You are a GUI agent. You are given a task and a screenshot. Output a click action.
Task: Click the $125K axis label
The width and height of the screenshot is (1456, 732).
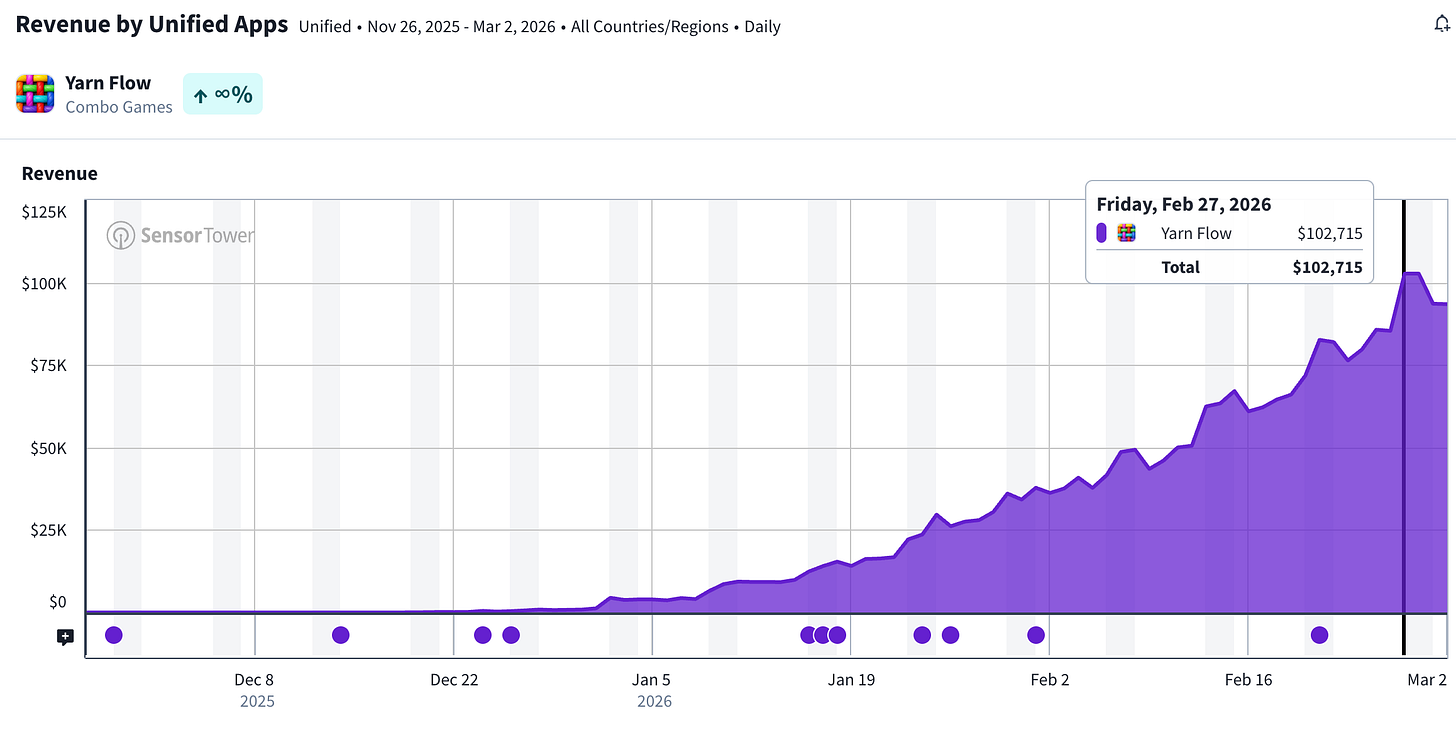44,212
